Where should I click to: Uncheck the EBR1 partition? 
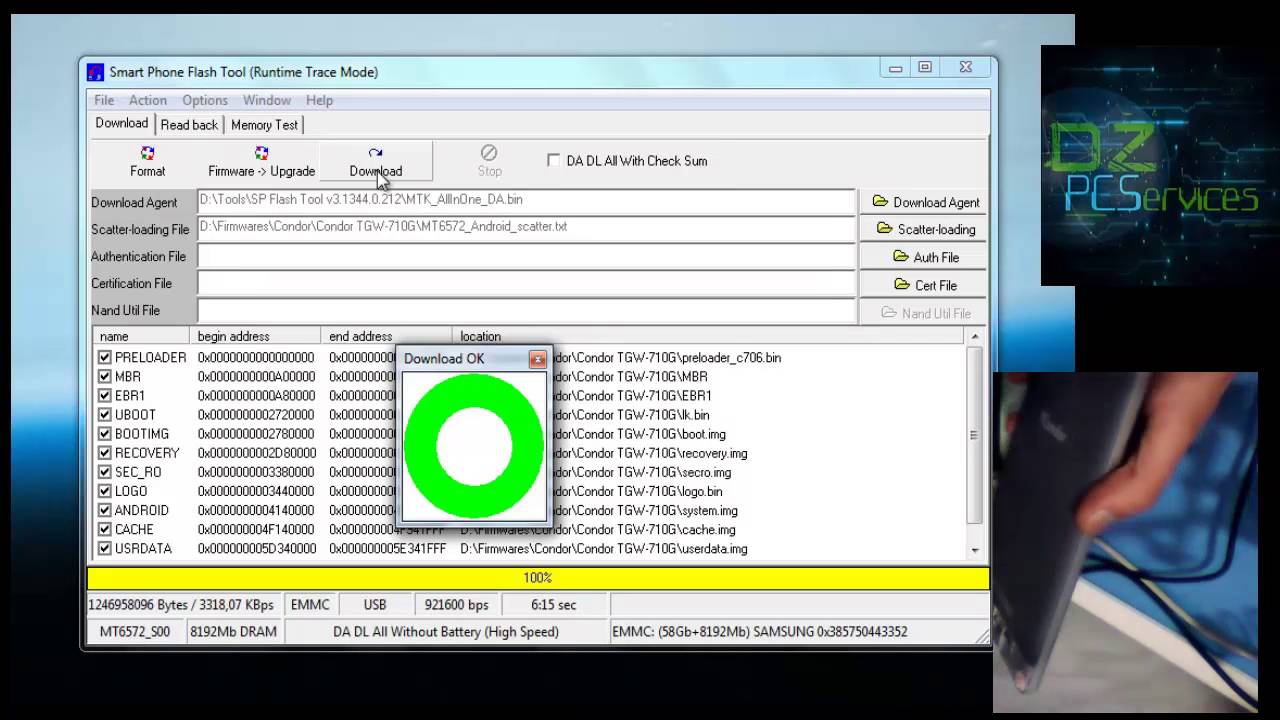point(105,395)
